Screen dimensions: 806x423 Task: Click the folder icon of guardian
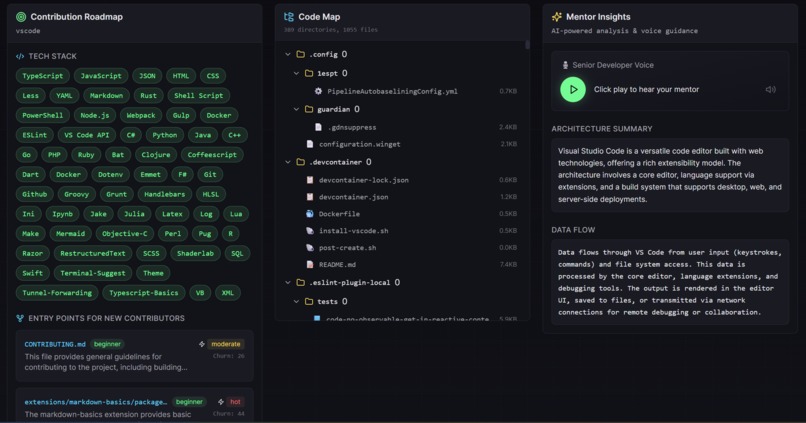point(309,109)
